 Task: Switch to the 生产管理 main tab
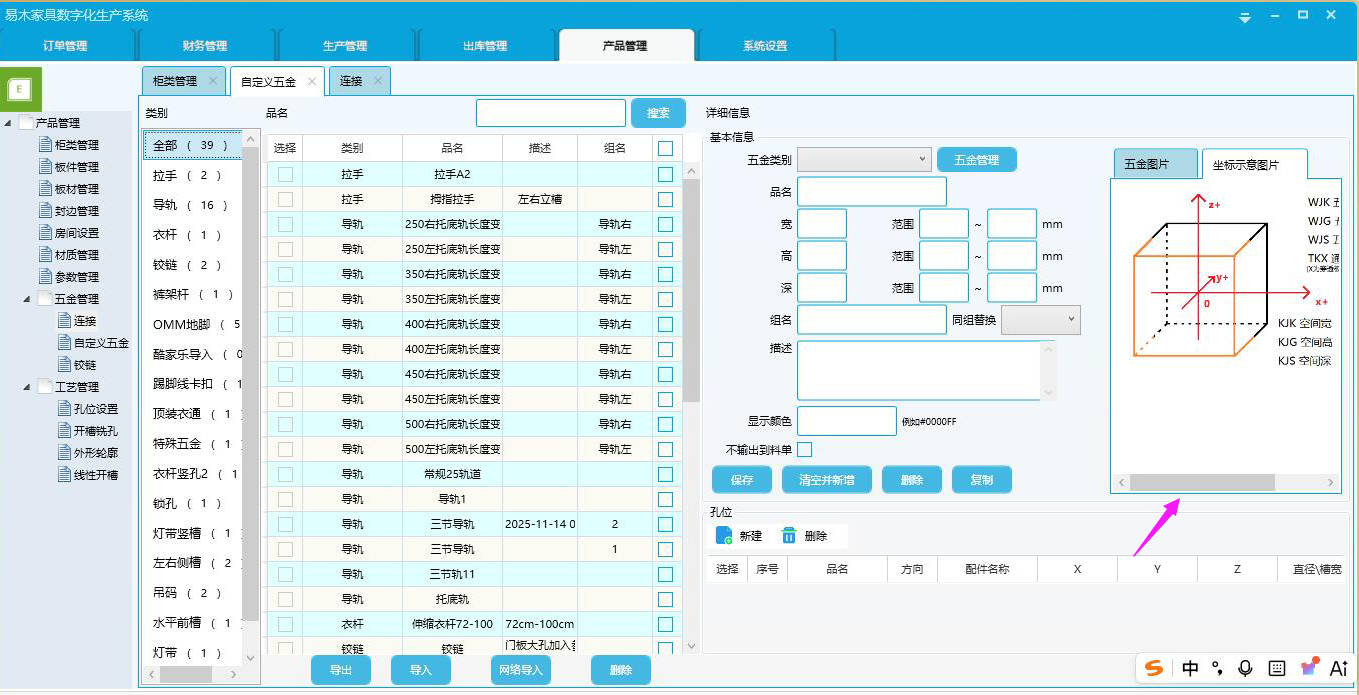pyautogui.click(x=345, y=45)
